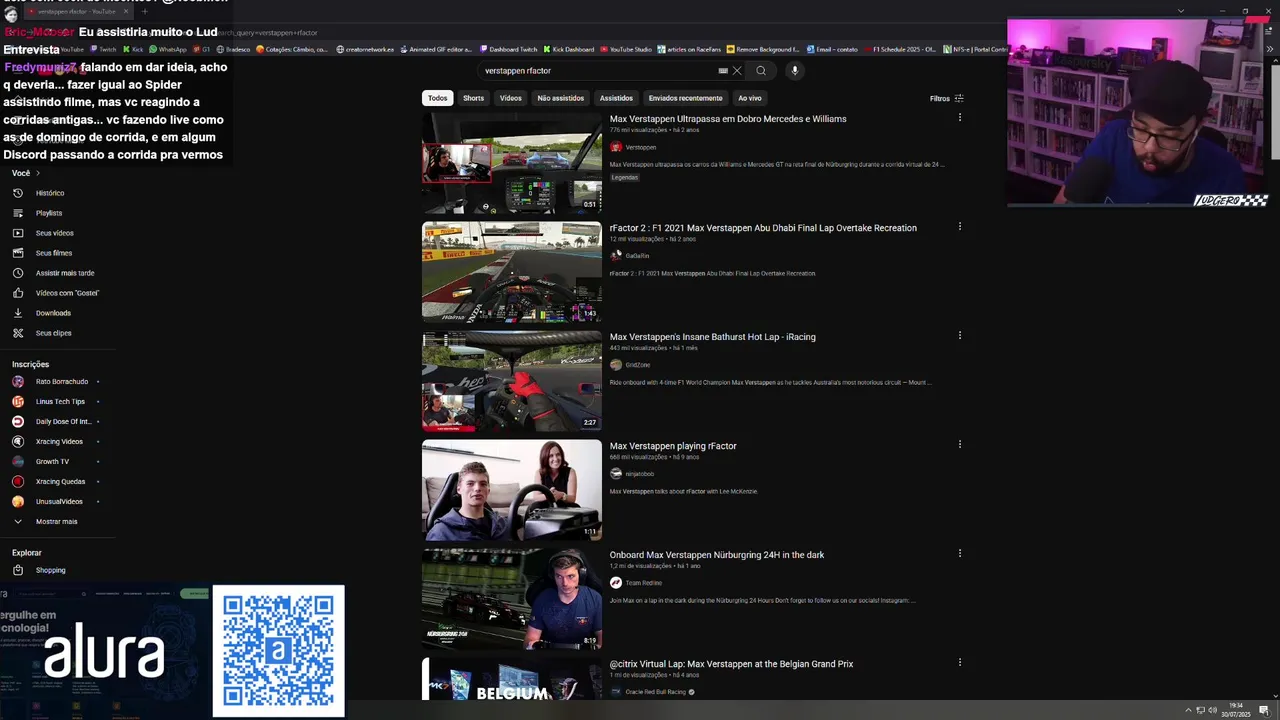Open options menu for playing rFactor video
1280x720 pixels.
(x=960, y=445)
